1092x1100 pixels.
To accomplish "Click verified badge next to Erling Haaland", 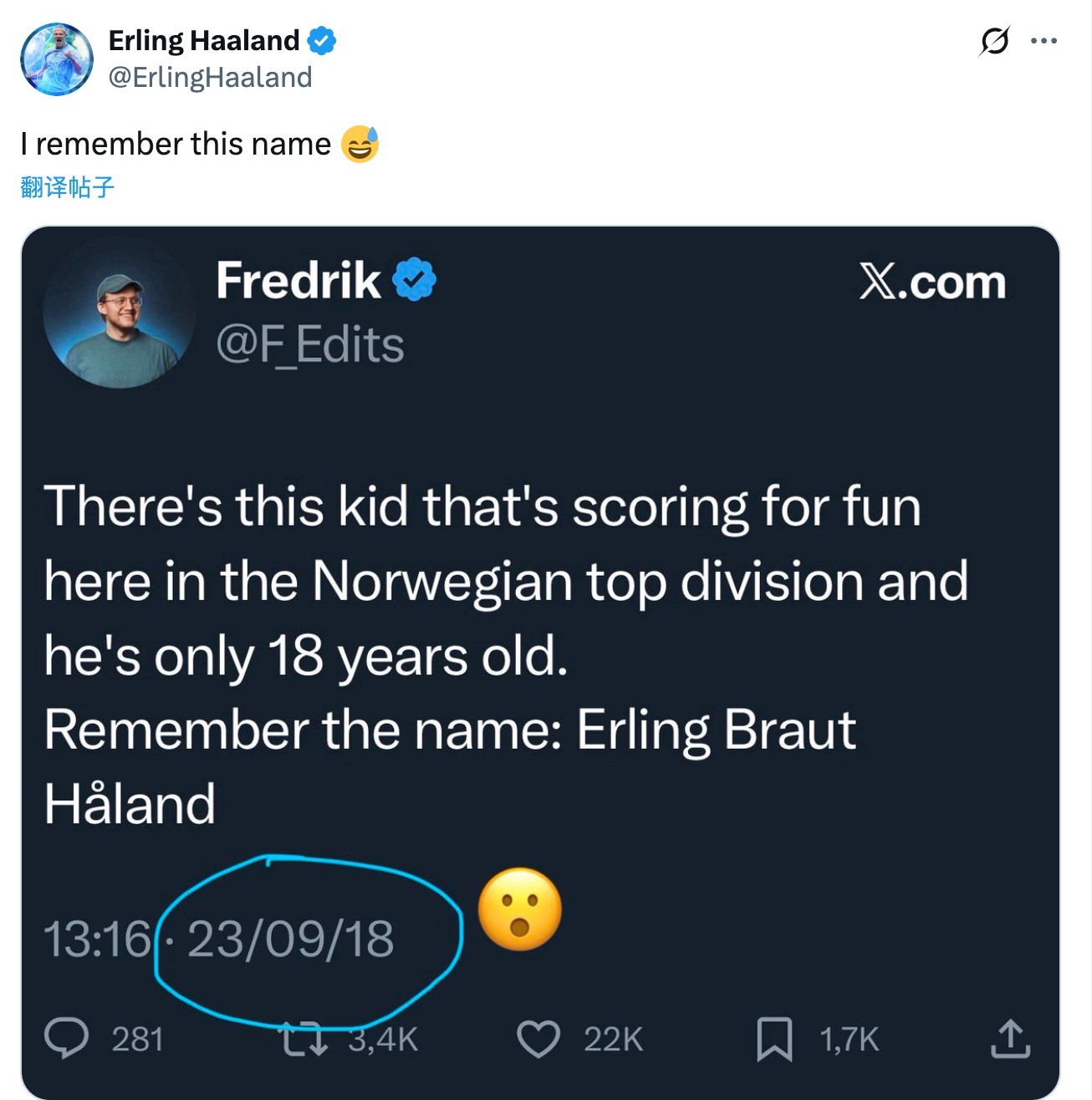I will click(x=322, y=40).
